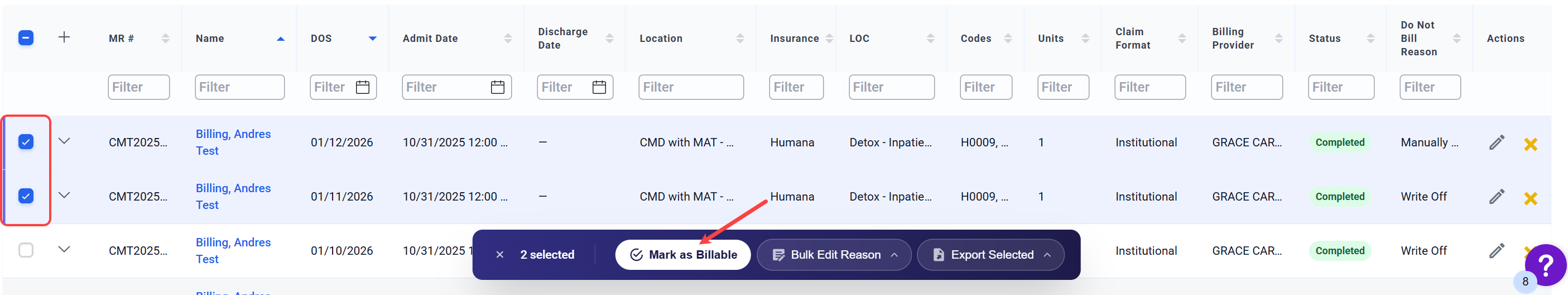Open the calendar picker in Discharge Date filter
This screenshot has height=295, width=1568.
(x=599, y=87)
